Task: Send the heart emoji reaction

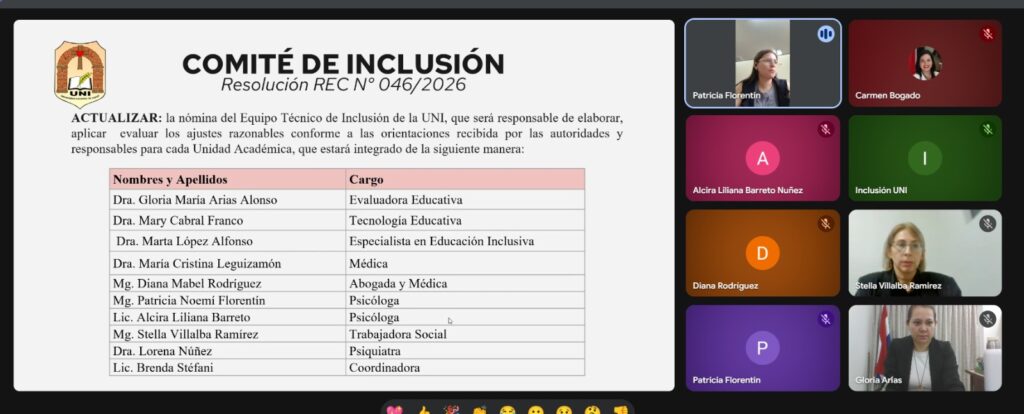Action: pyautogui.click(x=395, y=410)
